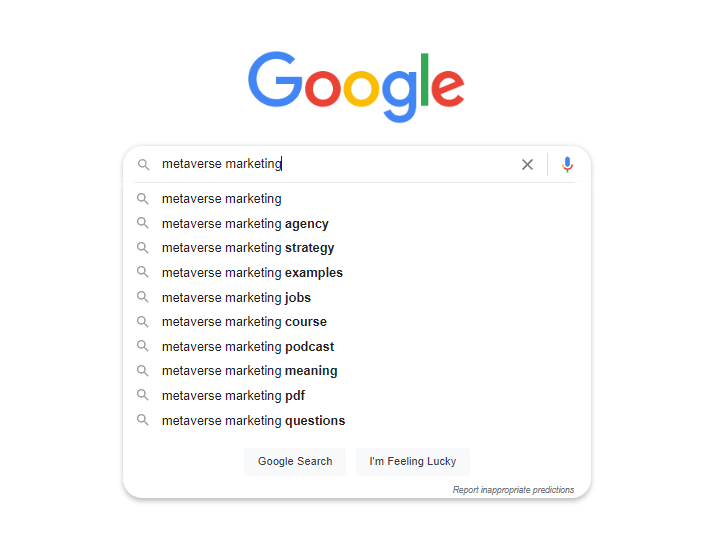Click the Google logo
Viewport: 728px width, 541px height.
(x=356, y=86)
